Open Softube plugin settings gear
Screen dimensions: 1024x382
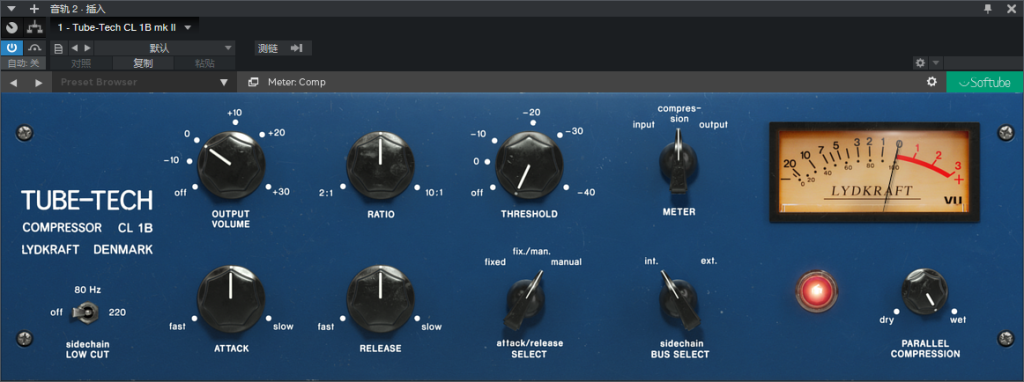tap(932, 82)
